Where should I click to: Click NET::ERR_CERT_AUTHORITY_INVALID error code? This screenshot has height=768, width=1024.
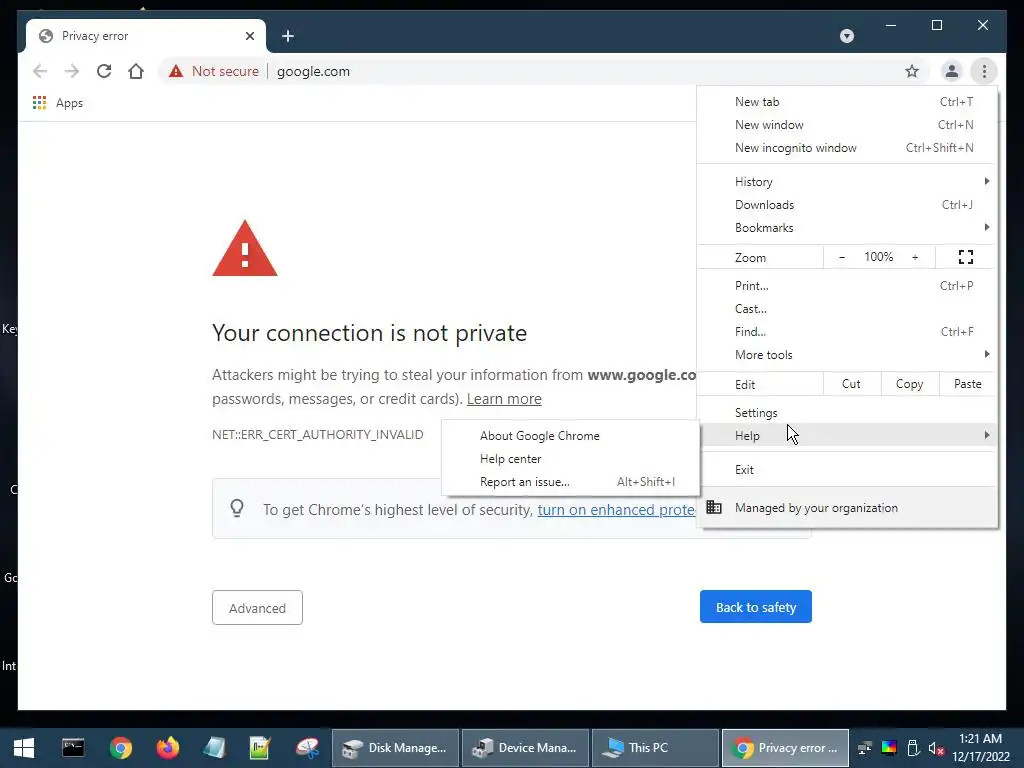coord(317,434)
